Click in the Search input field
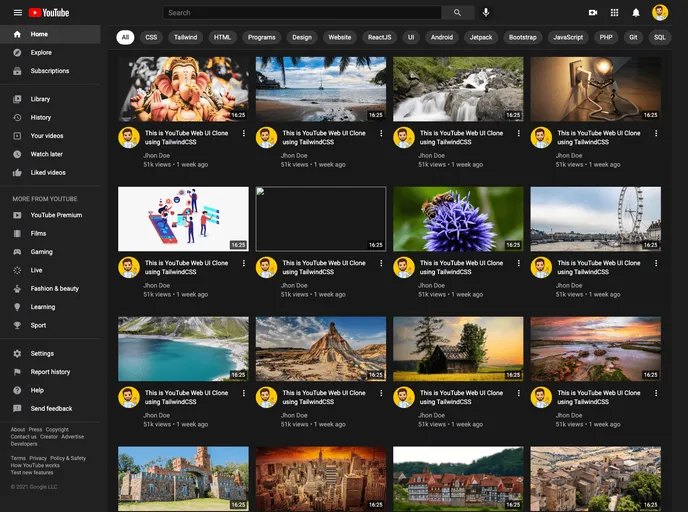Image resolution: width=688 pixels, height=512 pixels. tap(302, 13)
